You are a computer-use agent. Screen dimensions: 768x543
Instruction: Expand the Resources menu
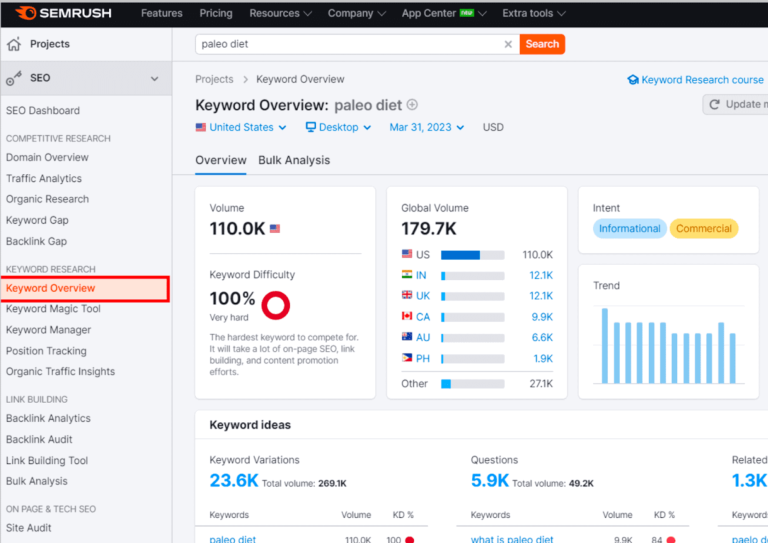(280, 13)
